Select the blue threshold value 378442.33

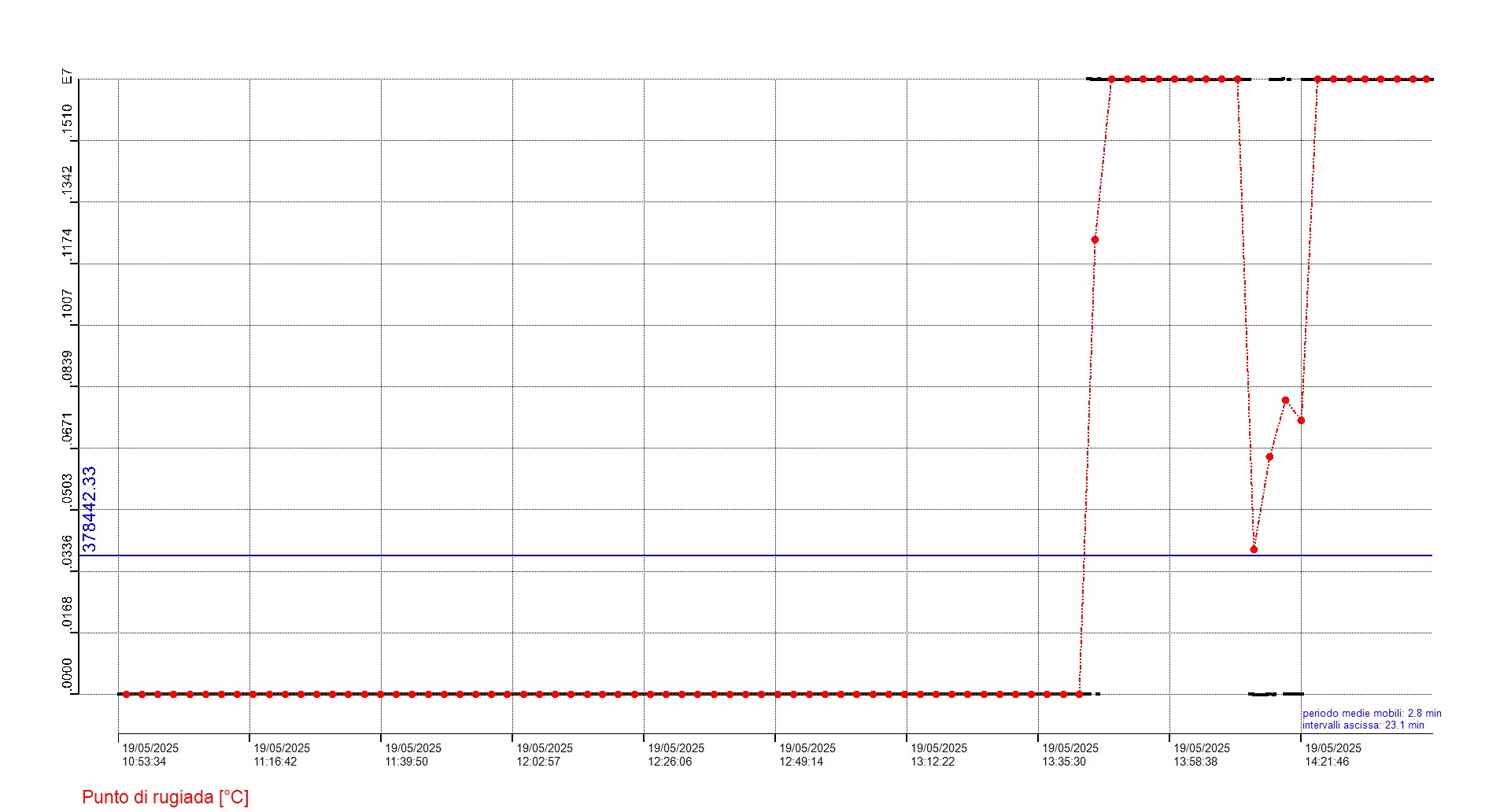(90, 509)
